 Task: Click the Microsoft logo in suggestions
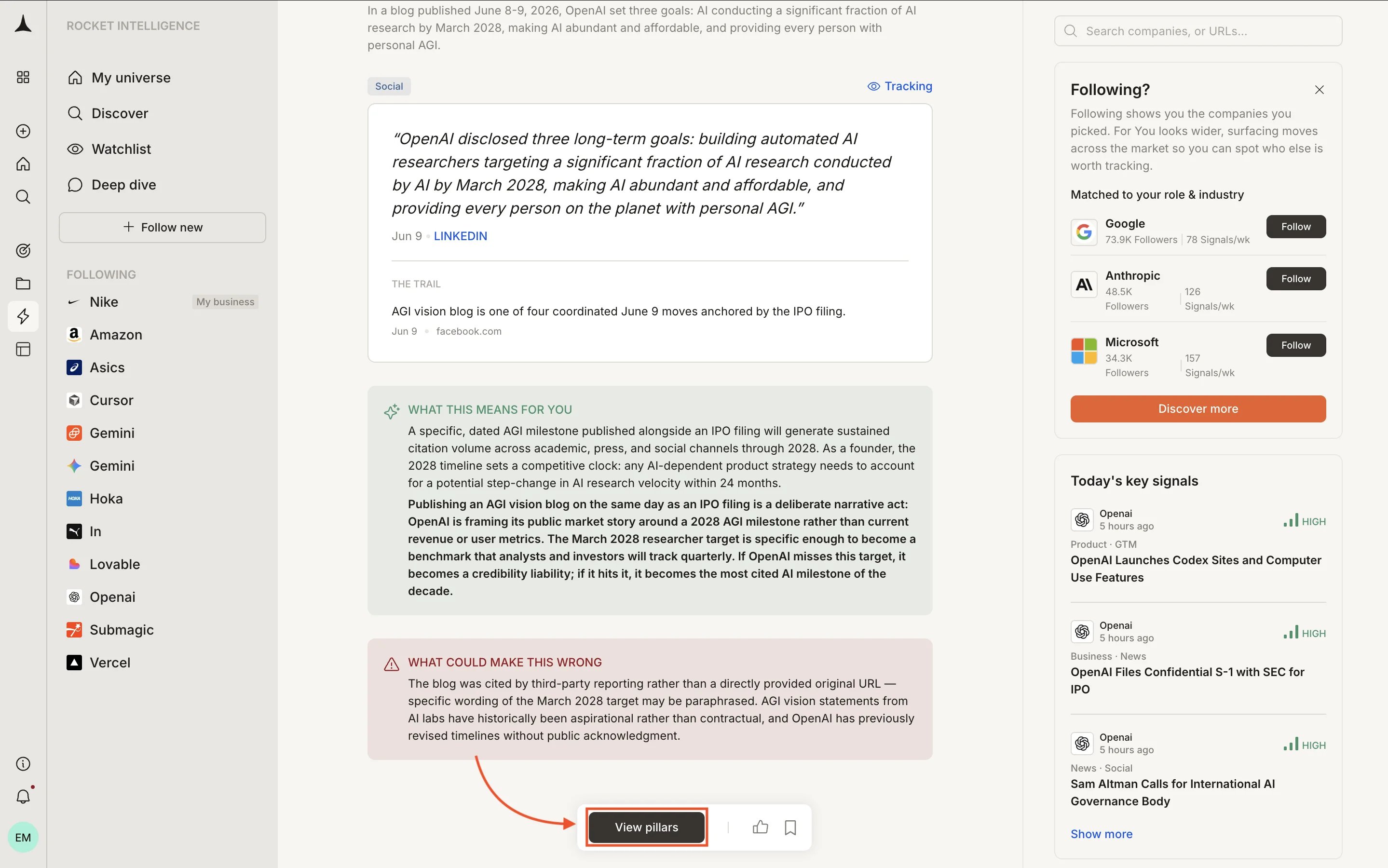pos(1084,351)
